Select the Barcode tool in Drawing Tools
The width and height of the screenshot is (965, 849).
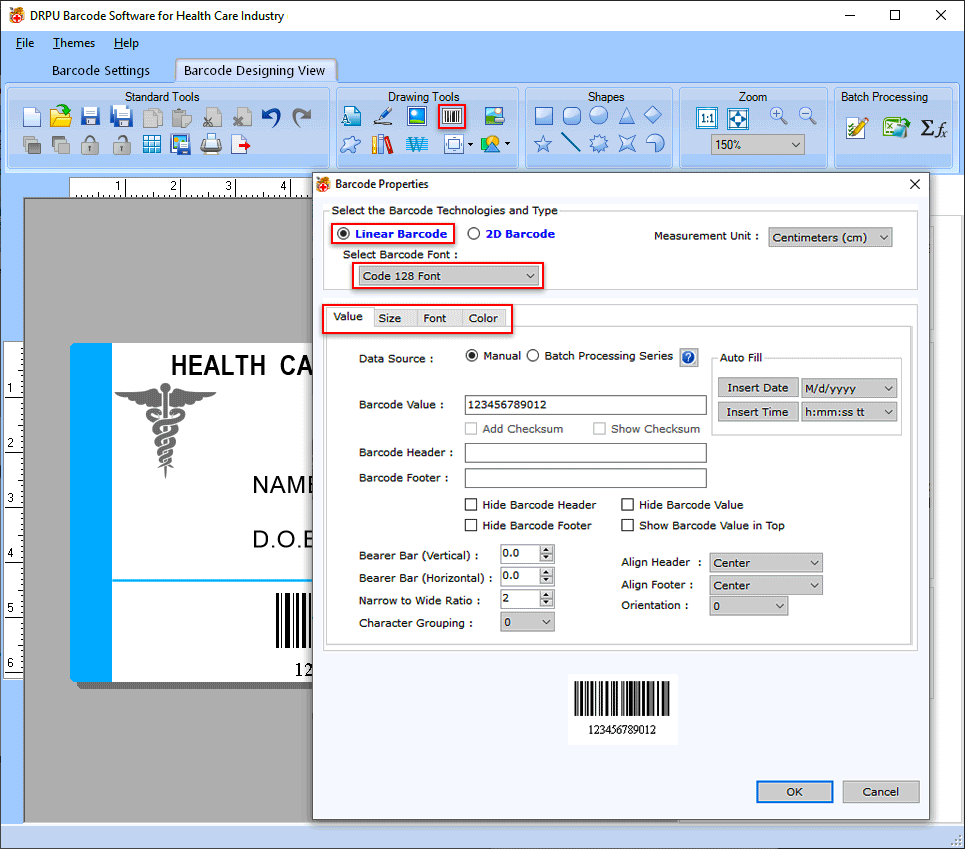[x=451, y=116]
